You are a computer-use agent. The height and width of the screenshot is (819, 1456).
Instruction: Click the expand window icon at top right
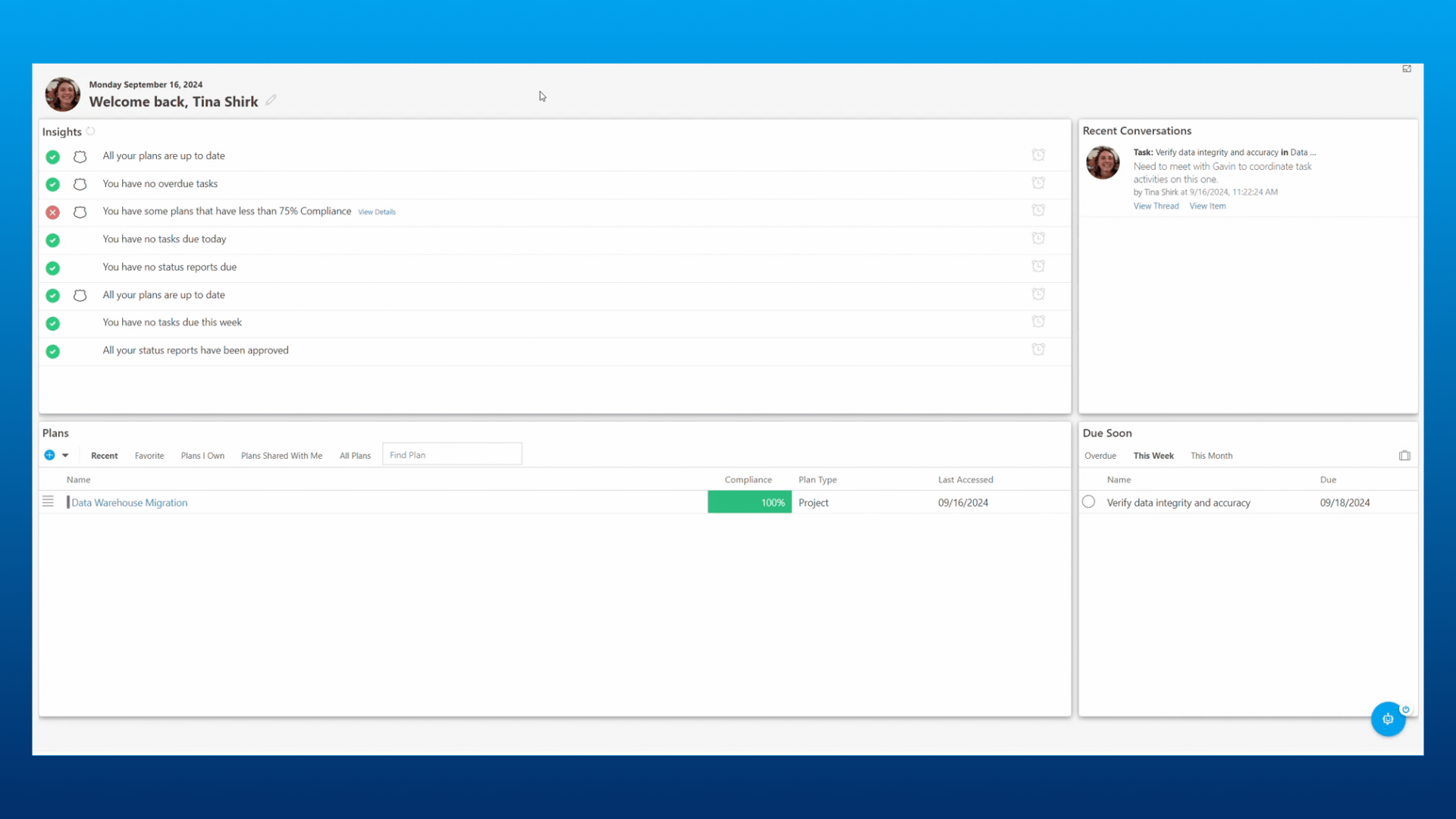[x=1407, y=69]
